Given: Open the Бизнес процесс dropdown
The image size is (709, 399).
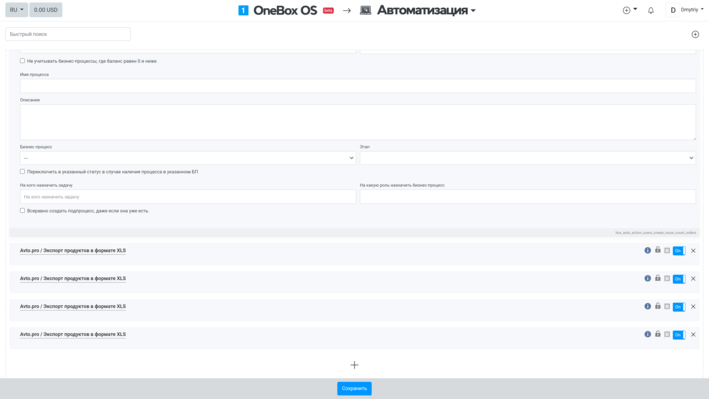Looking at the screenshot, I should click(188, 158).
